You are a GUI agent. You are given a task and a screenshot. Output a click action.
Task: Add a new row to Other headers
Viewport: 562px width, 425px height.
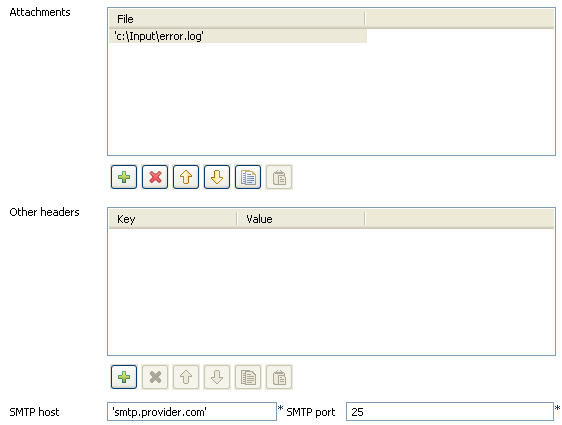click(124, 377)
